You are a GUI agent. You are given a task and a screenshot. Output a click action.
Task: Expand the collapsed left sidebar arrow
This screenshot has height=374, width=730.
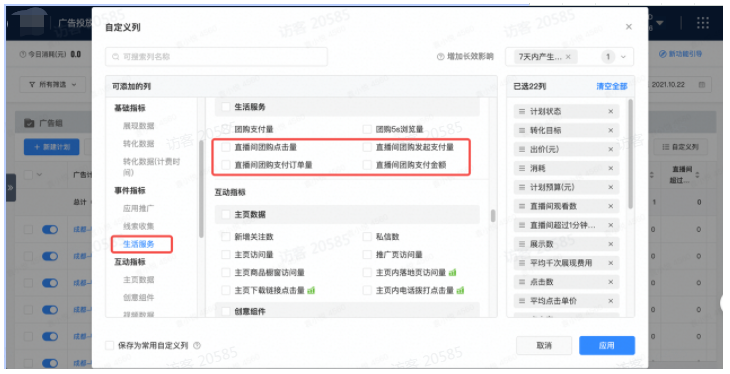(11, 188)
